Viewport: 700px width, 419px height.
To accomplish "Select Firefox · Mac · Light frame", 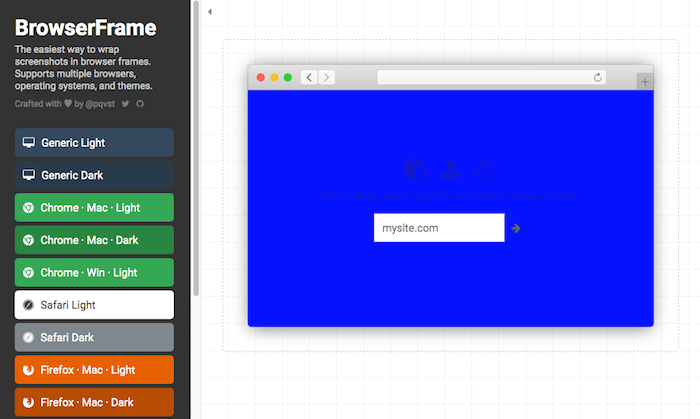I will coord(94,370).
